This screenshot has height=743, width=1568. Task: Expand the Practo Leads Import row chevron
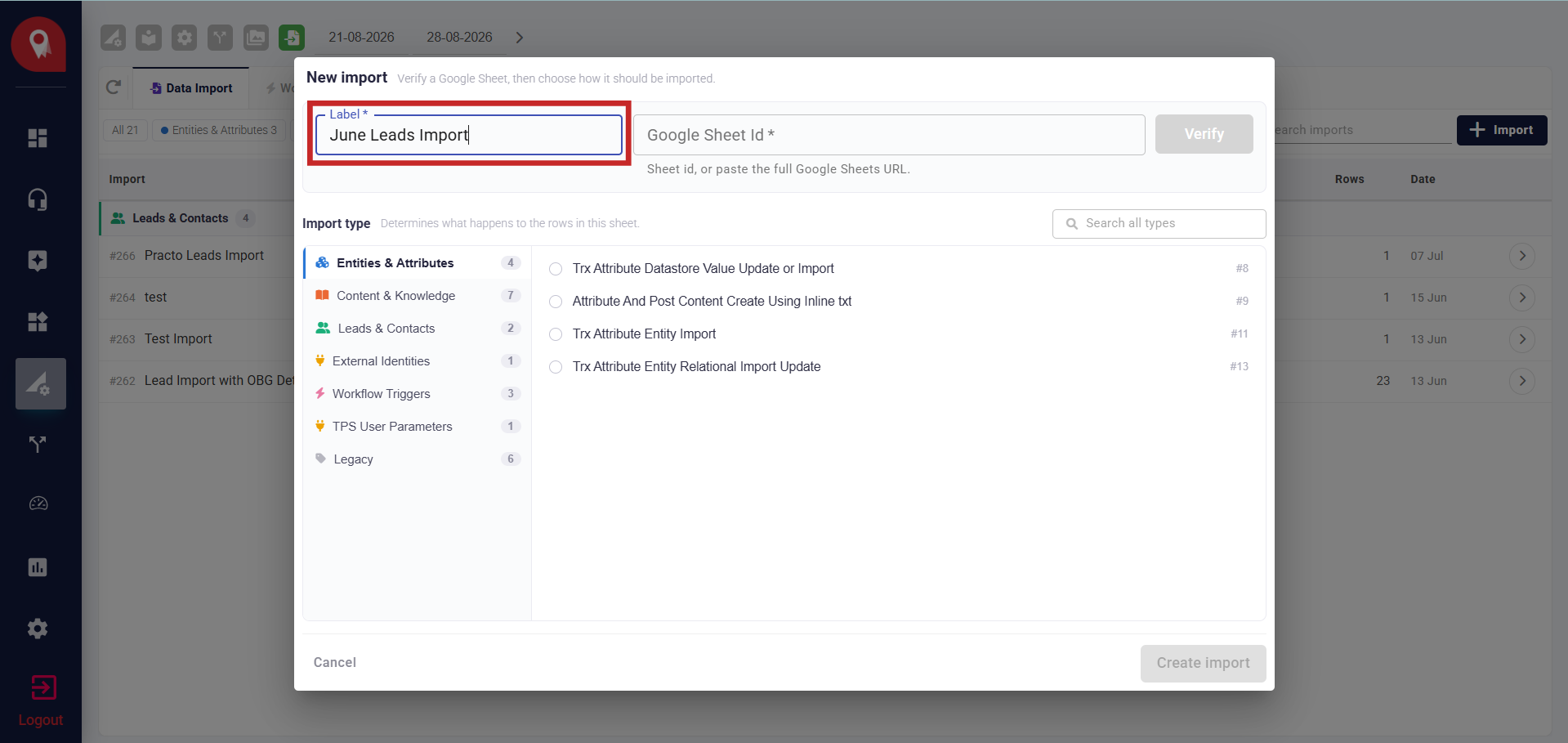(x=1521, y=256)
